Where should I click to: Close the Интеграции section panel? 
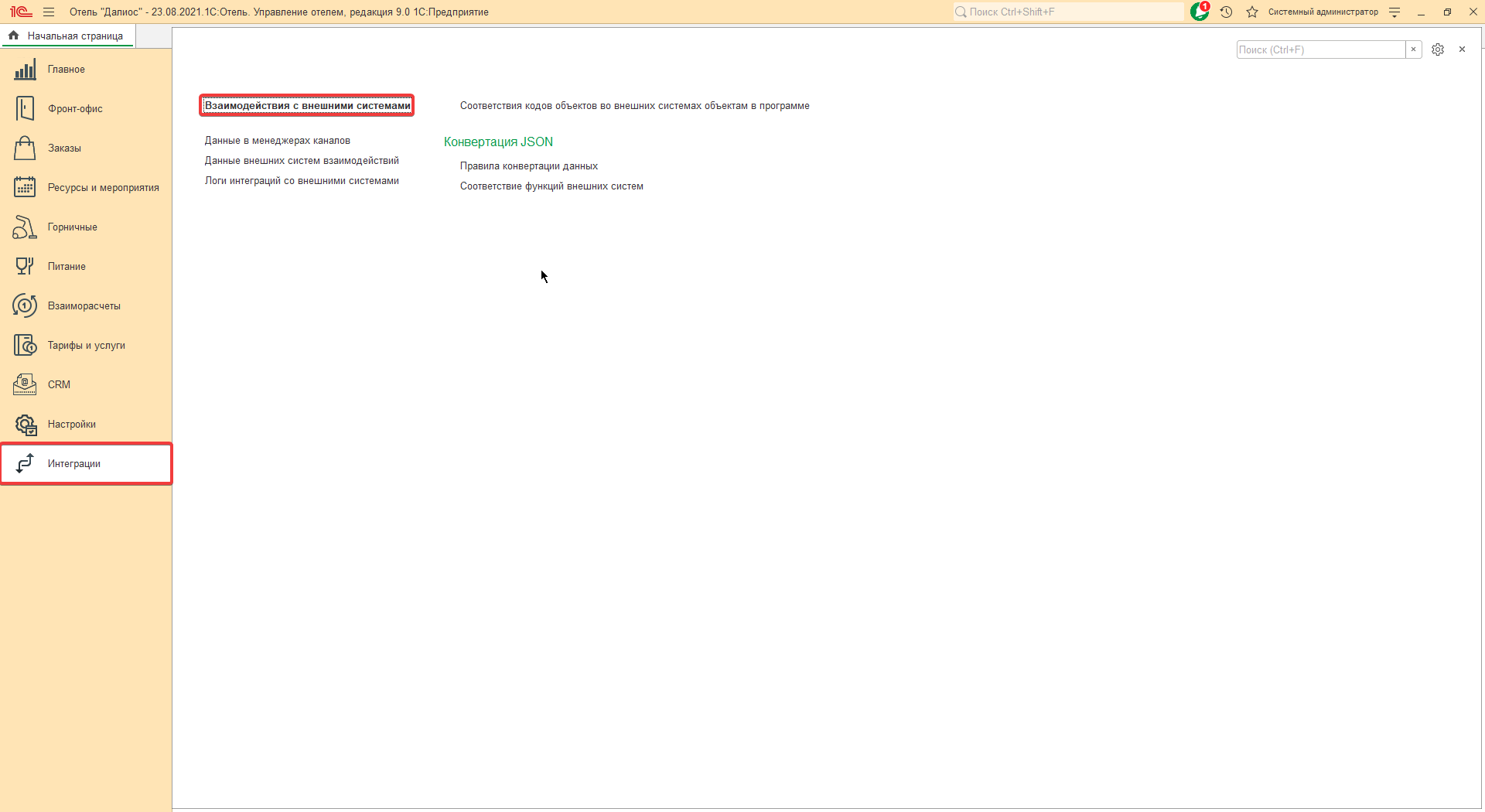click(1462, 49)
